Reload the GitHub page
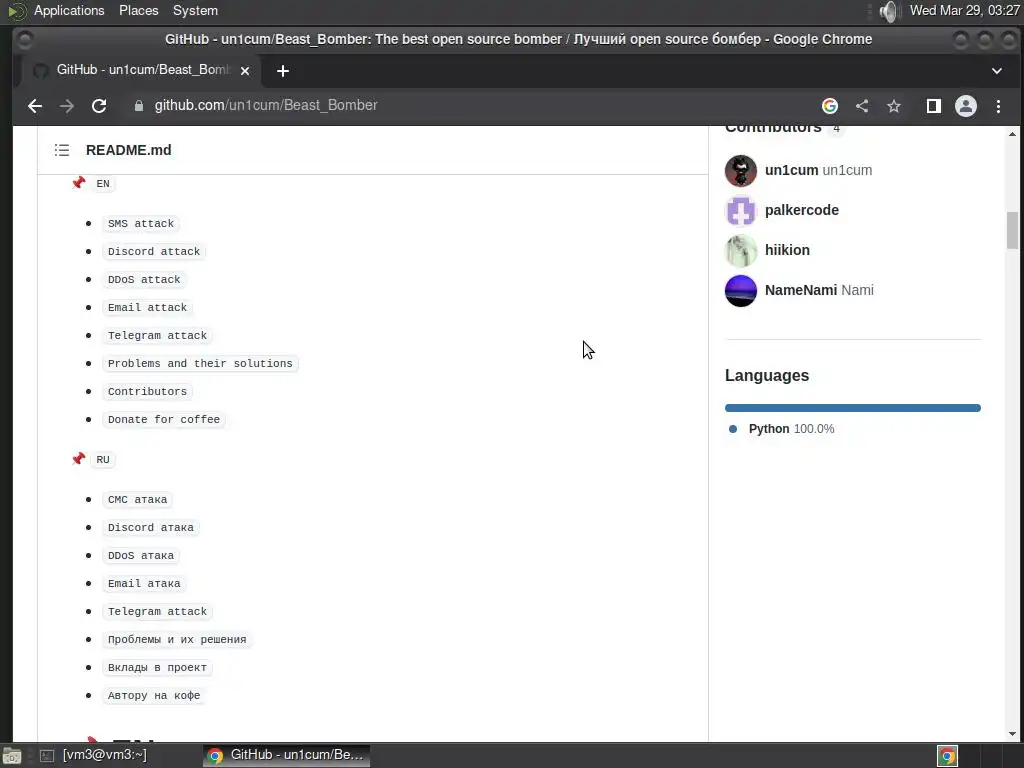 (x=99, y=106)
